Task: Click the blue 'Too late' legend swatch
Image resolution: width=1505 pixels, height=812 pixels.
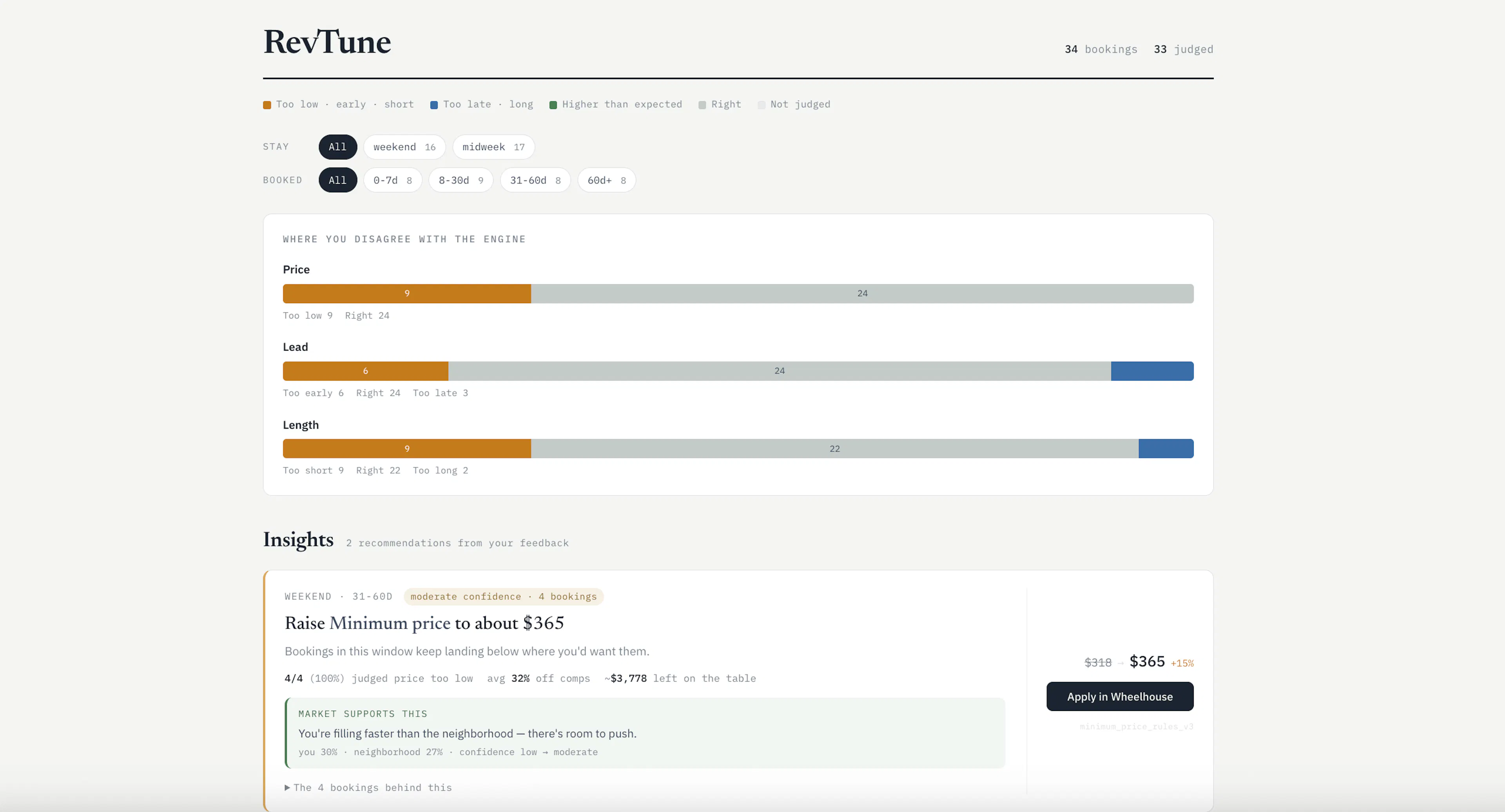Action: pos(434,105)
